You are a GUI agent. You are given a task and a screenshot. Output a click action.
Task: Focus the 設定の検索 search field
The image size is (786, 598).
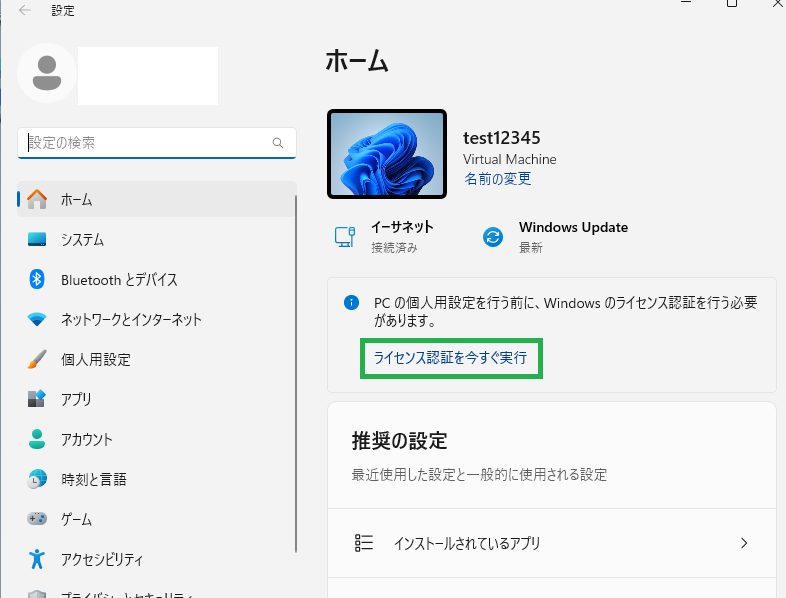pos(156,143)
